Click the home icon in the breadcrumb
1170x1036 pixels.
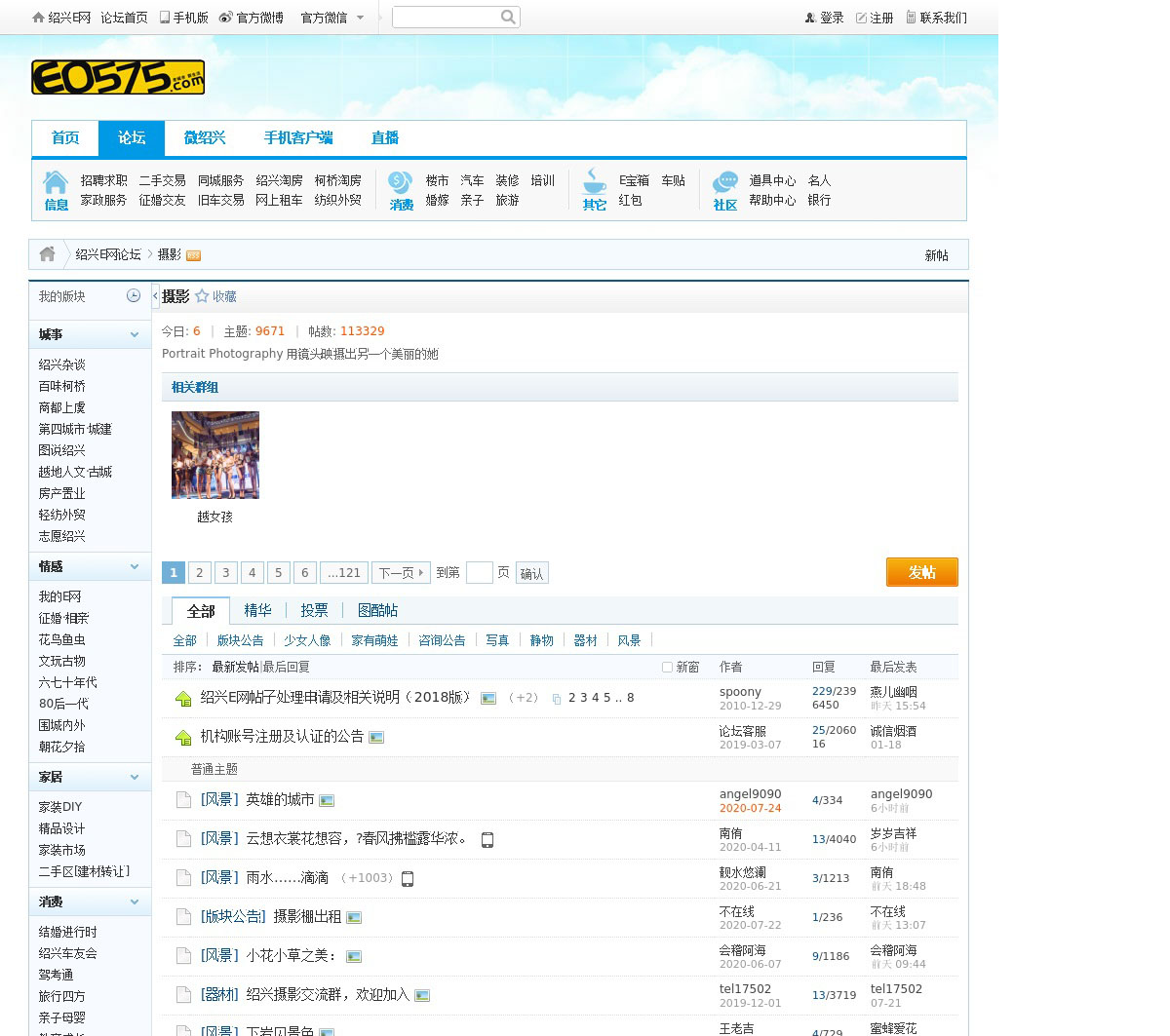click(x=47, y=254)
